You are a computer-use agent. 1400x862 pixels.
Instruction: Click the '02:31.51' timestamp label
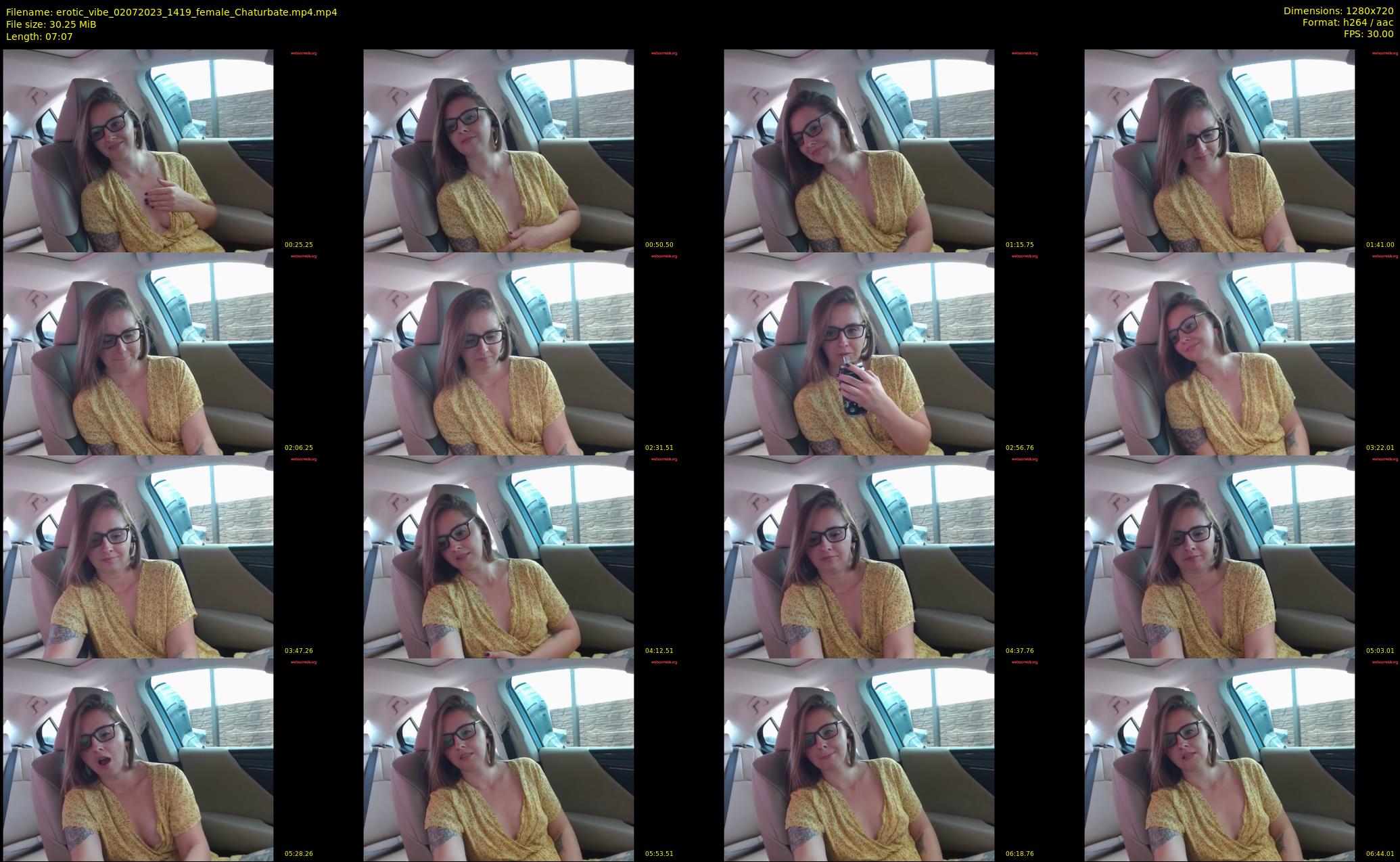coord(659,448)
